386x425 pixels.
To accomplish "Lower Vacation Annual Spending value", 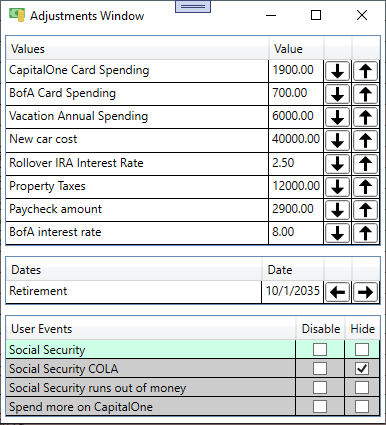I will point(337,117).
